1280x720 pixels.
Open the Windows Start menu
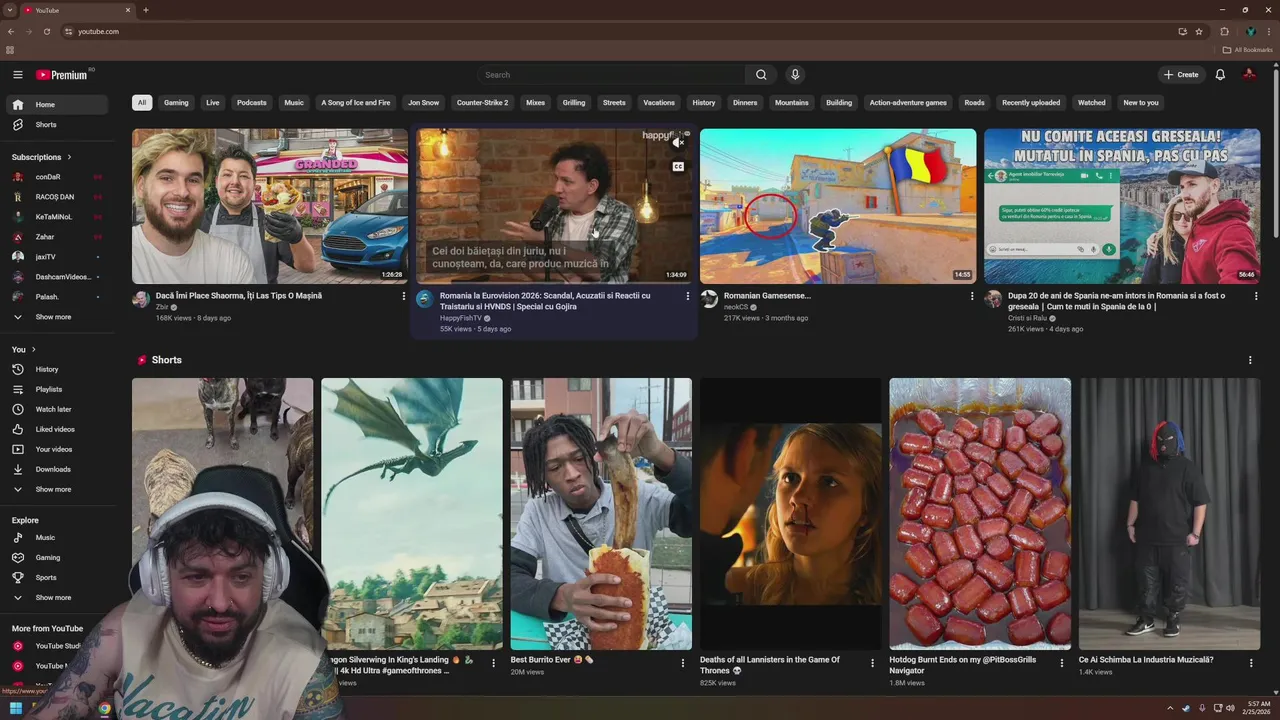click(16, 708)
